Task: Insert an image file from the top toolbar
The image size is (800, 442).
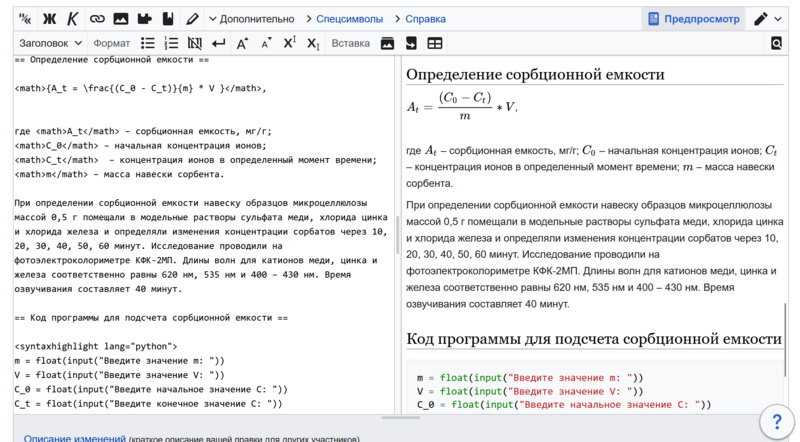Action: 120,18
